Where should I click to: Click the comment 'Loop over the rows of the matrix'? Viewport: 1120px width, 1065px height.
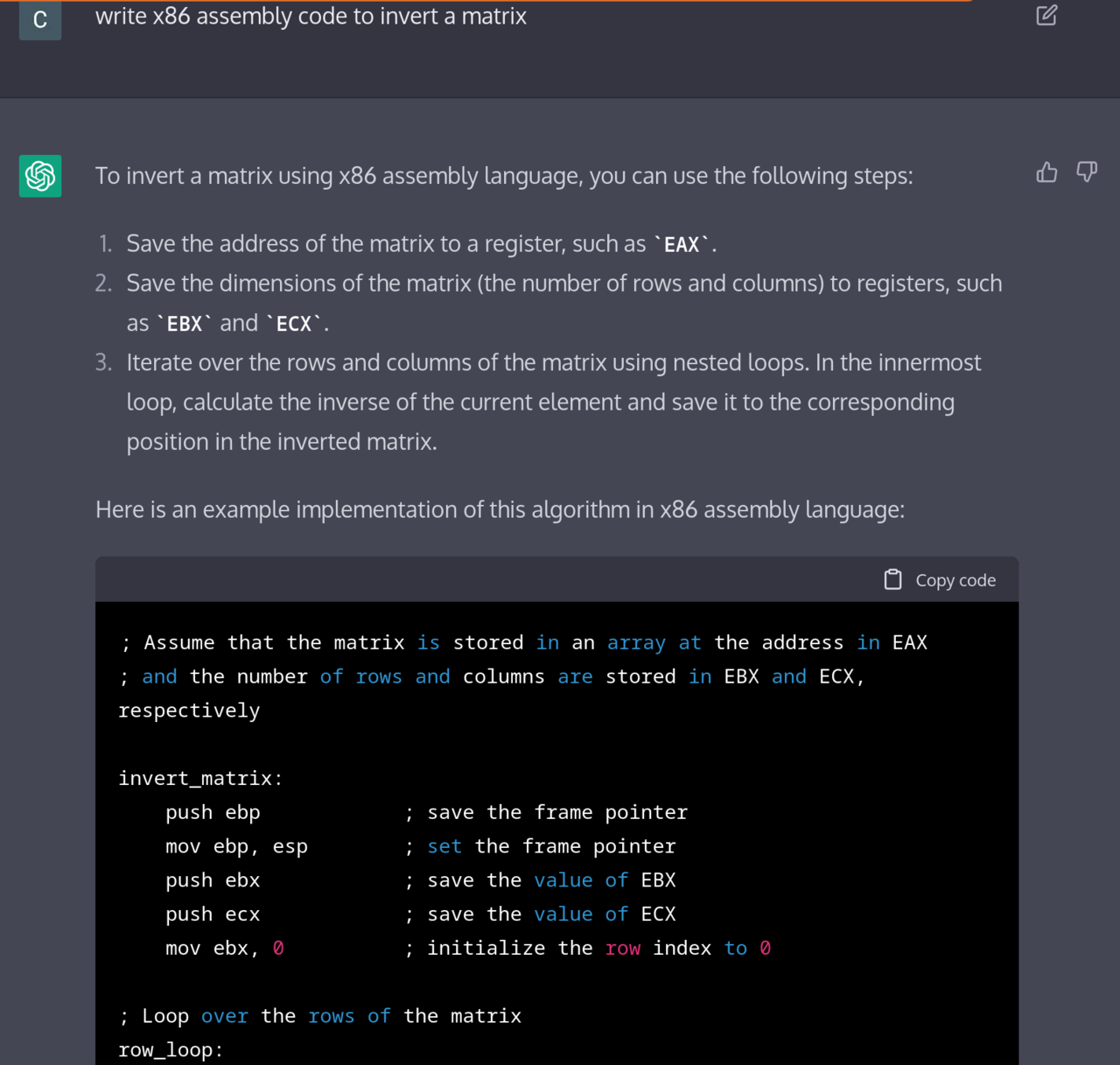point(320,1016)
